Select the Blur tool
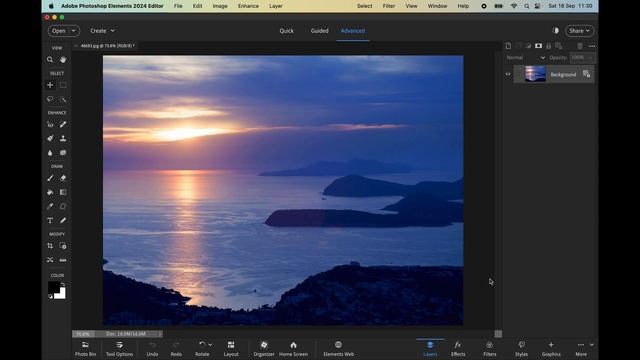Viewport: 640px width, 360px height. 50,153
